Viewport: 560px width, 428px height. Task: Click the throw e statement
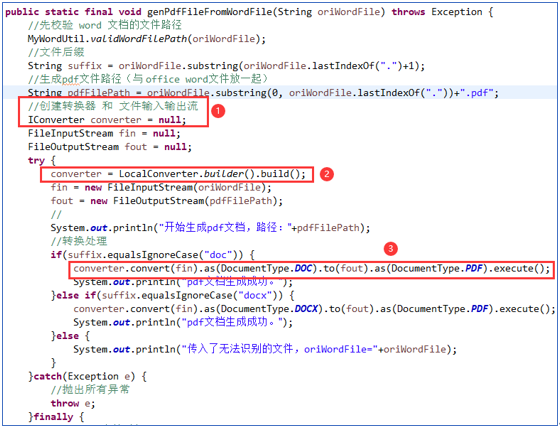(73, 403)
